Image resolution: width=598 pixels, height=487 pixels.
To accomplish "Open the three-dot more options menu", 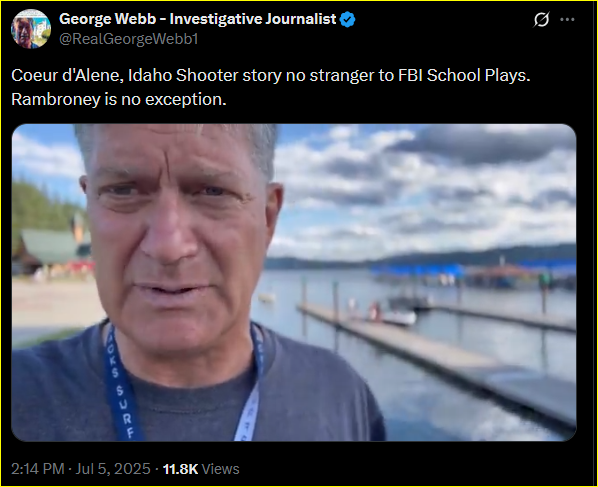I will click(x=567, y=19).
